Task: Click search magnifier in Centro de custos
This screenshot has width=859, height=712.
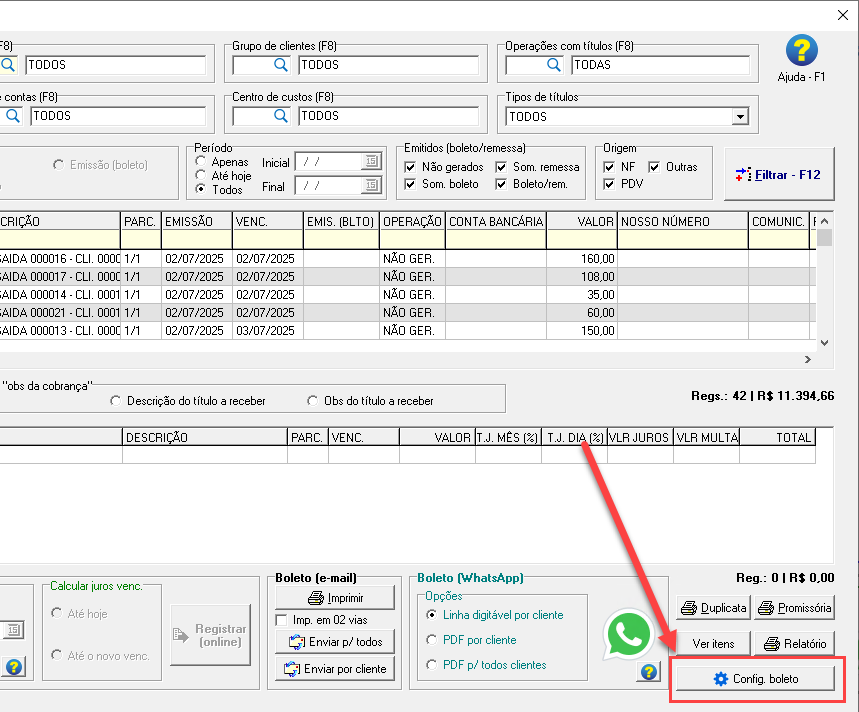Action: 281,116
